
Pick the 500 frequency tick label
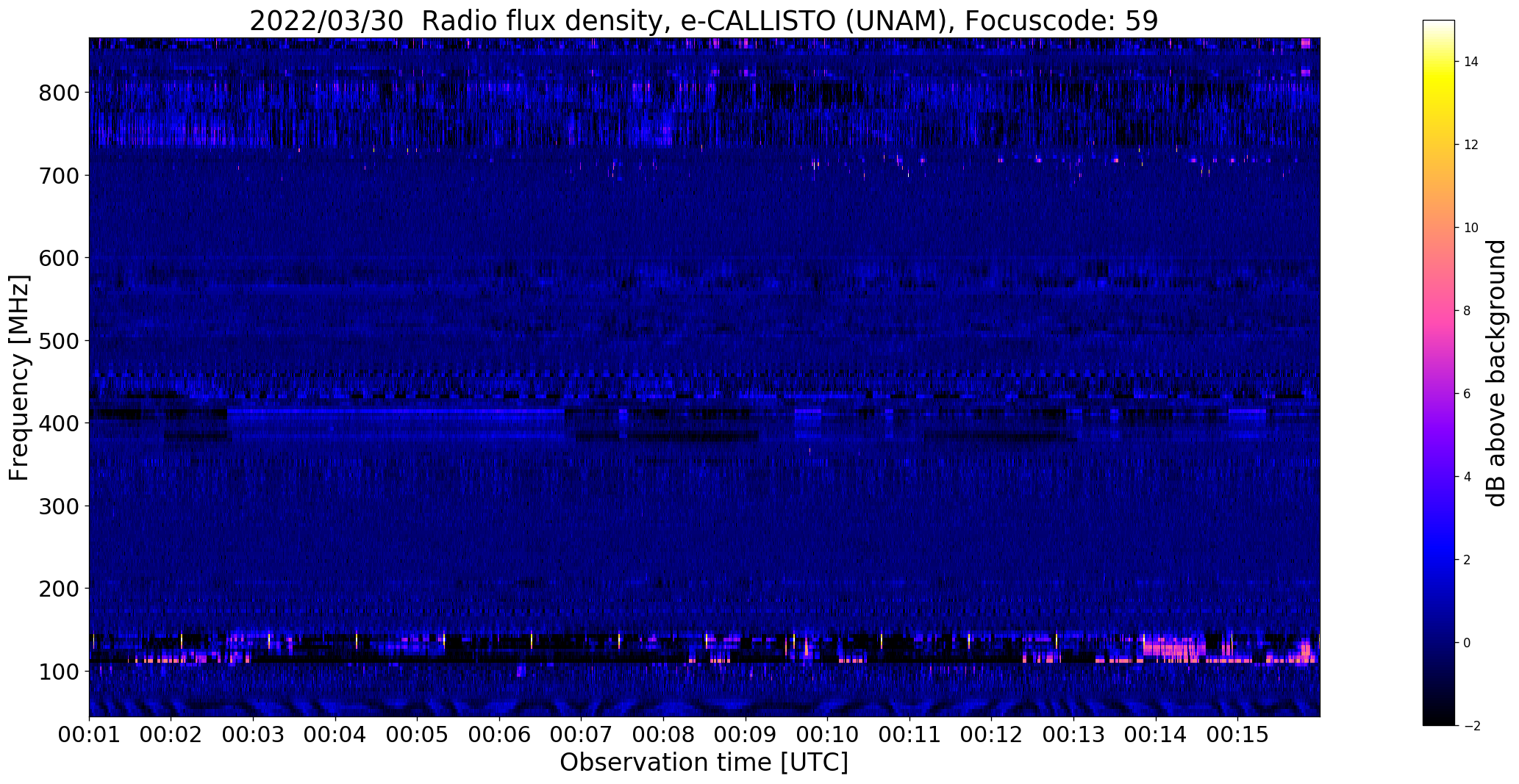coord(58,341)
